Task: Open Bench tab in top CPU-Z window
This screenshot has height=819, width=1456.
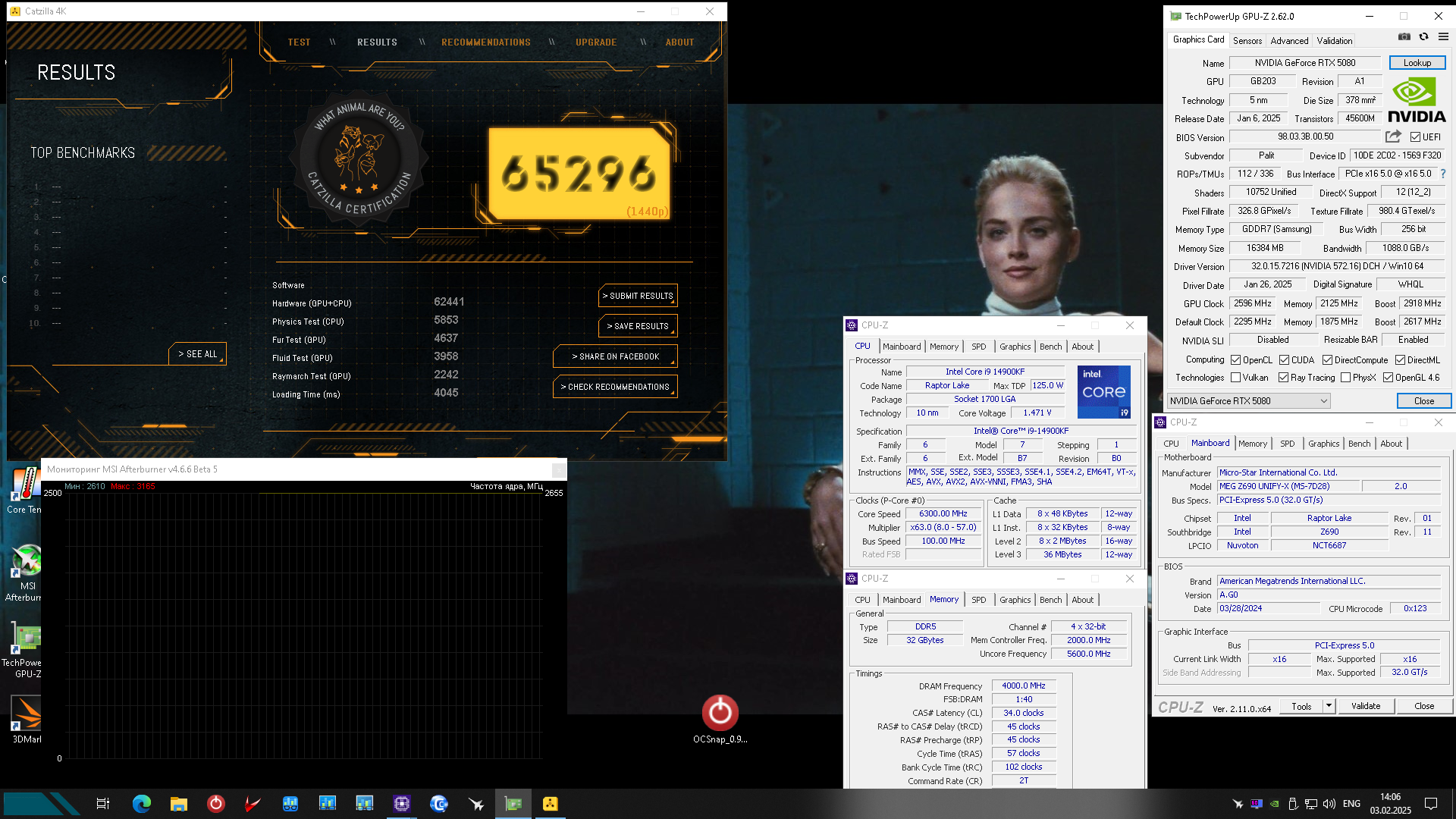Action: (x=1050, y=347)
